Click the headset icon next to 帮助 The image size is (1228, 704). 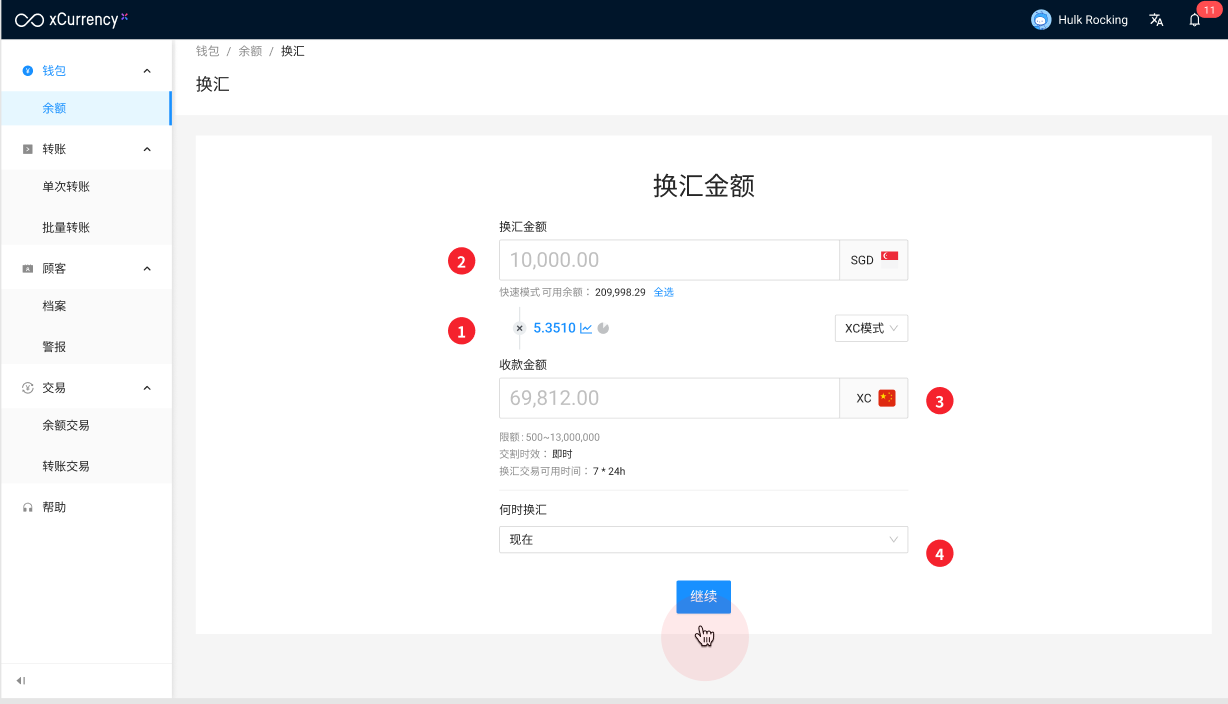[28, 508]
